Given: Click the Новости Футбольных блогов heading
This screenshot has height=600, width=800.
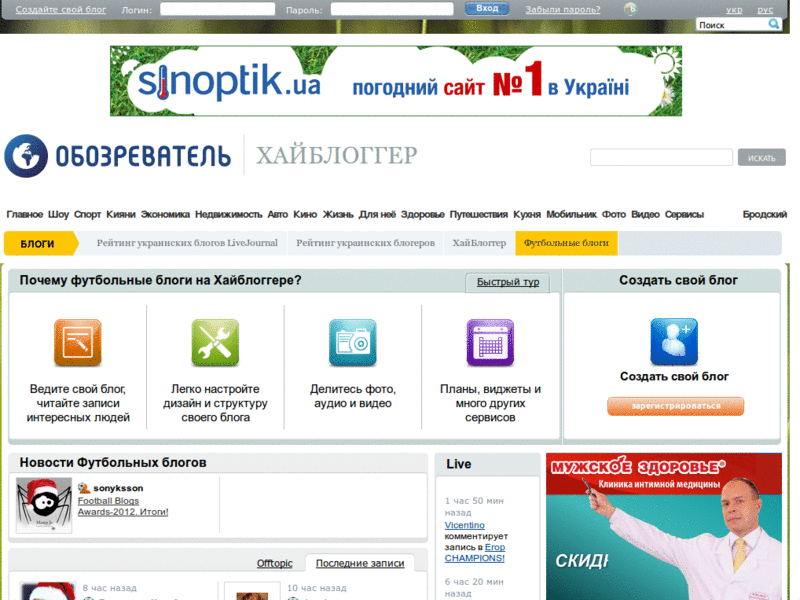Looking at the screenshot, I should pyautogui.click(x=113, y=463).
